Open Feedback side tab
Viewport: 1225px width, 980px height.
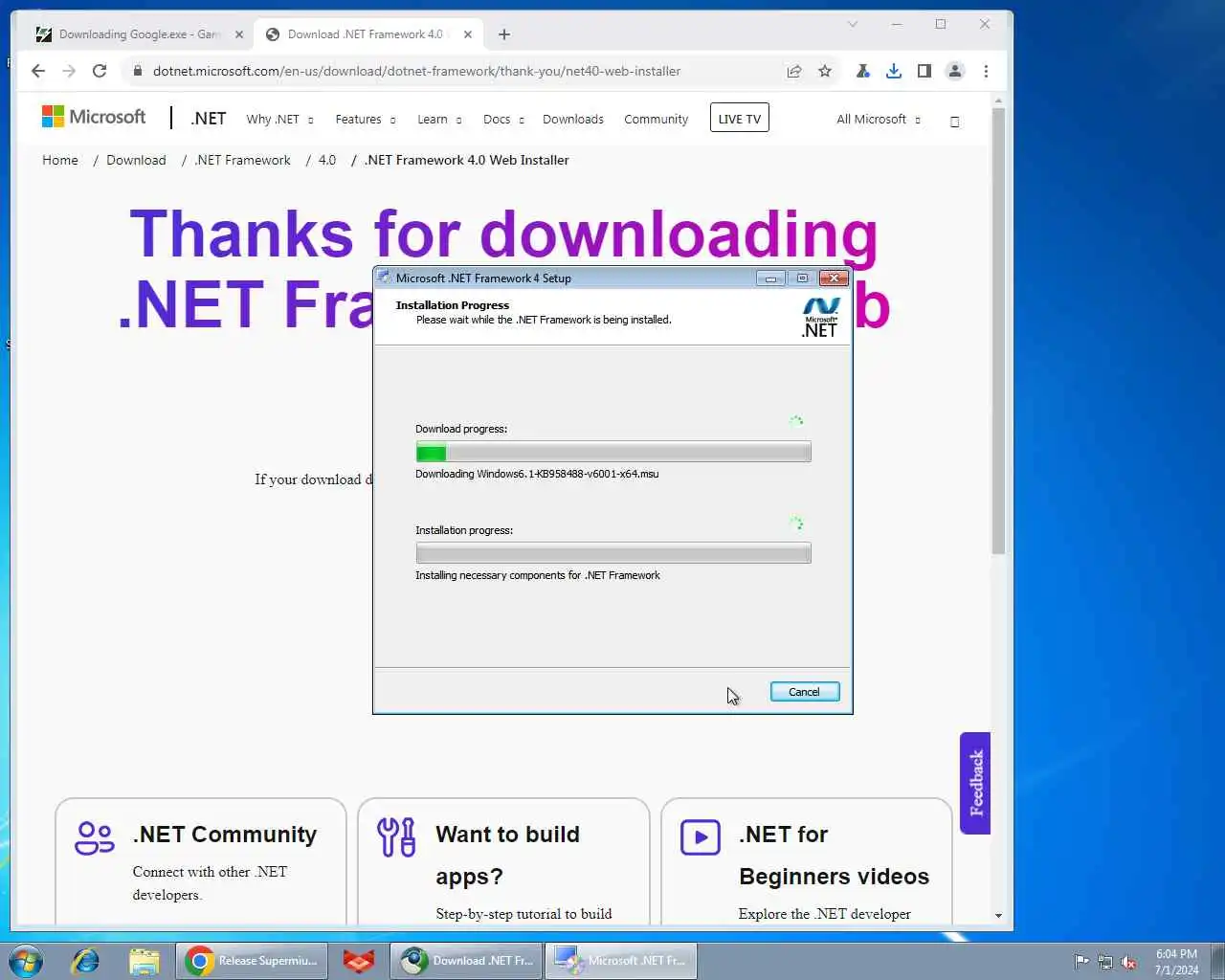[975, 783]
